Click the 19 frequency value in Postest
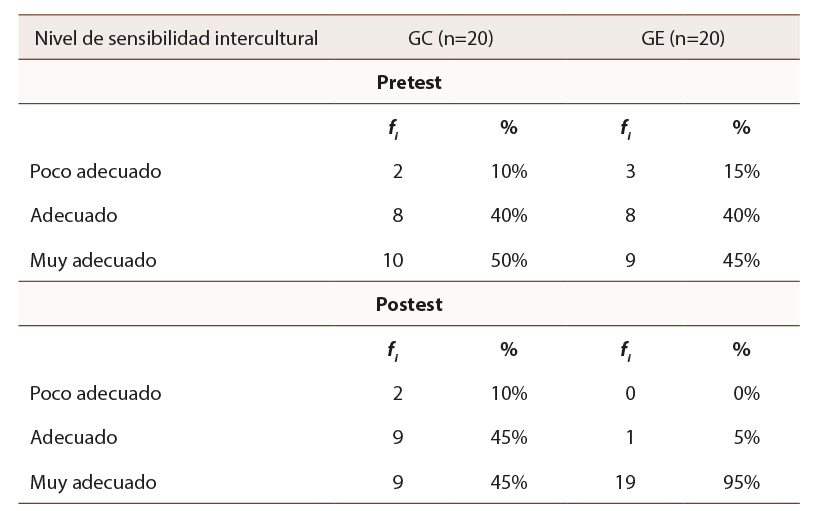 point(626,482)
